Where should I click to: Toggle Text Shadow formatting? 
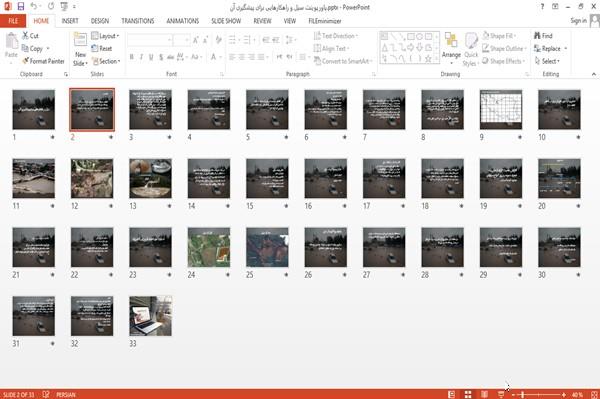161,57
